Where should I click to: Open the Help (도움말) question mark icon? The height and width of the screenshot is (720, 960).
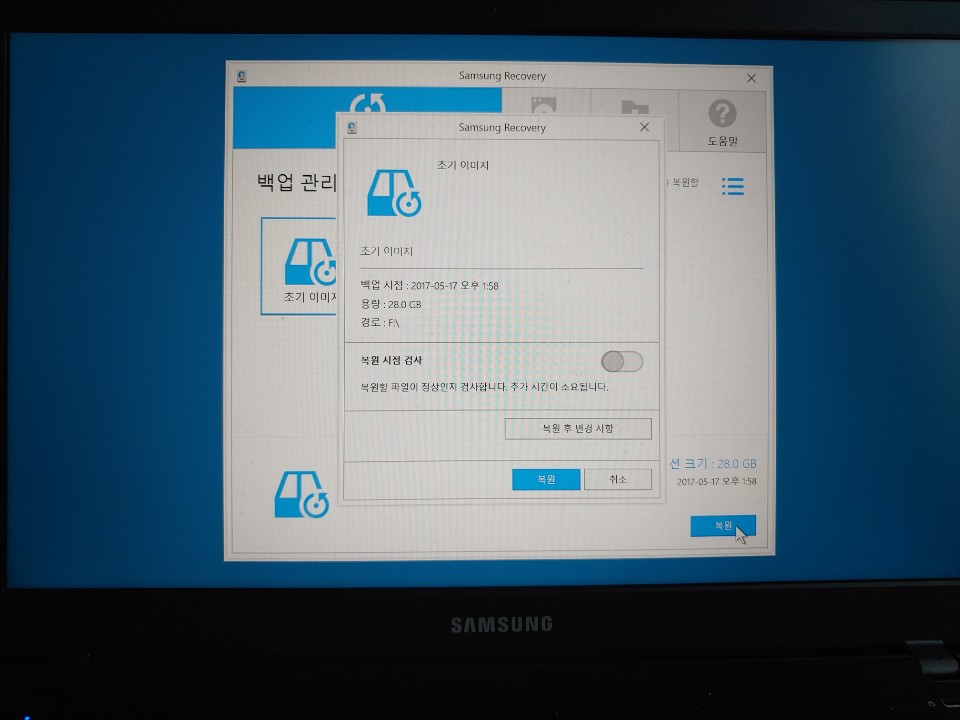point(720,110)
